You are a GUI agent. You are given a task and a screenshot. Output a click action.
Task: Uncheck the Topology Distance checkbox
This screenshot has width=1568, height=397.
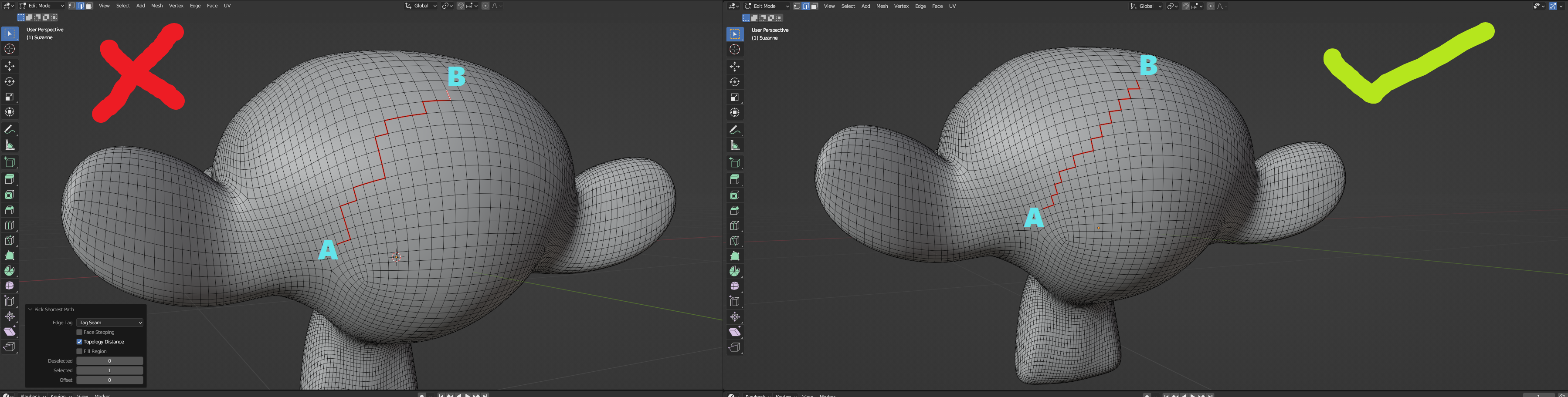tap(79, 342)
